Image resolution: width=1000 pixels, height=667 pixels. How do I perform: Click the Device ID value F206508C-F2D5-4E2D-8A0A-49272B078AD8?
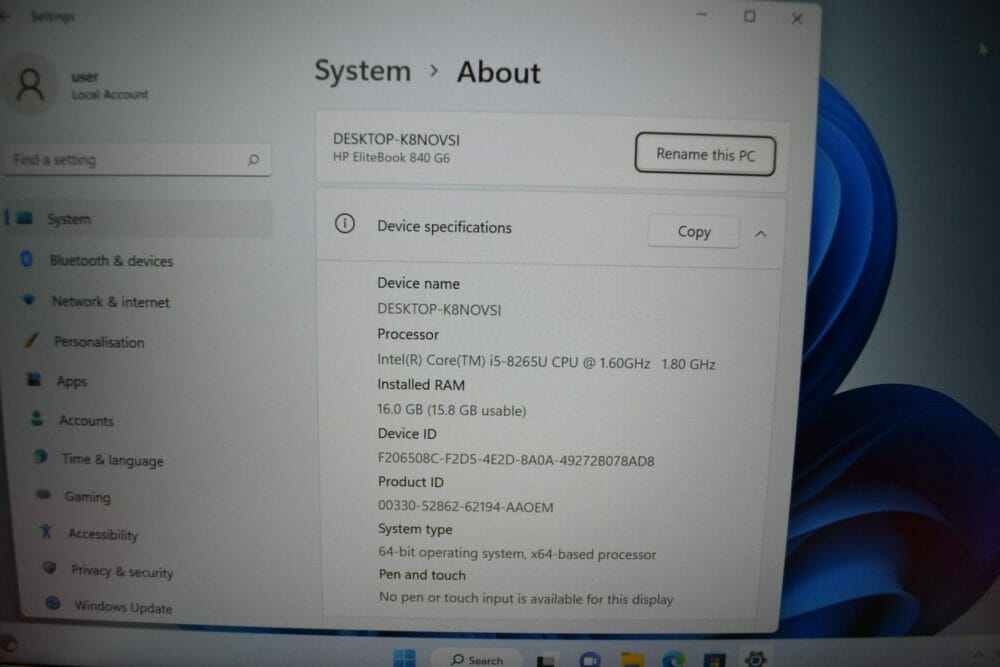point(516,460)
